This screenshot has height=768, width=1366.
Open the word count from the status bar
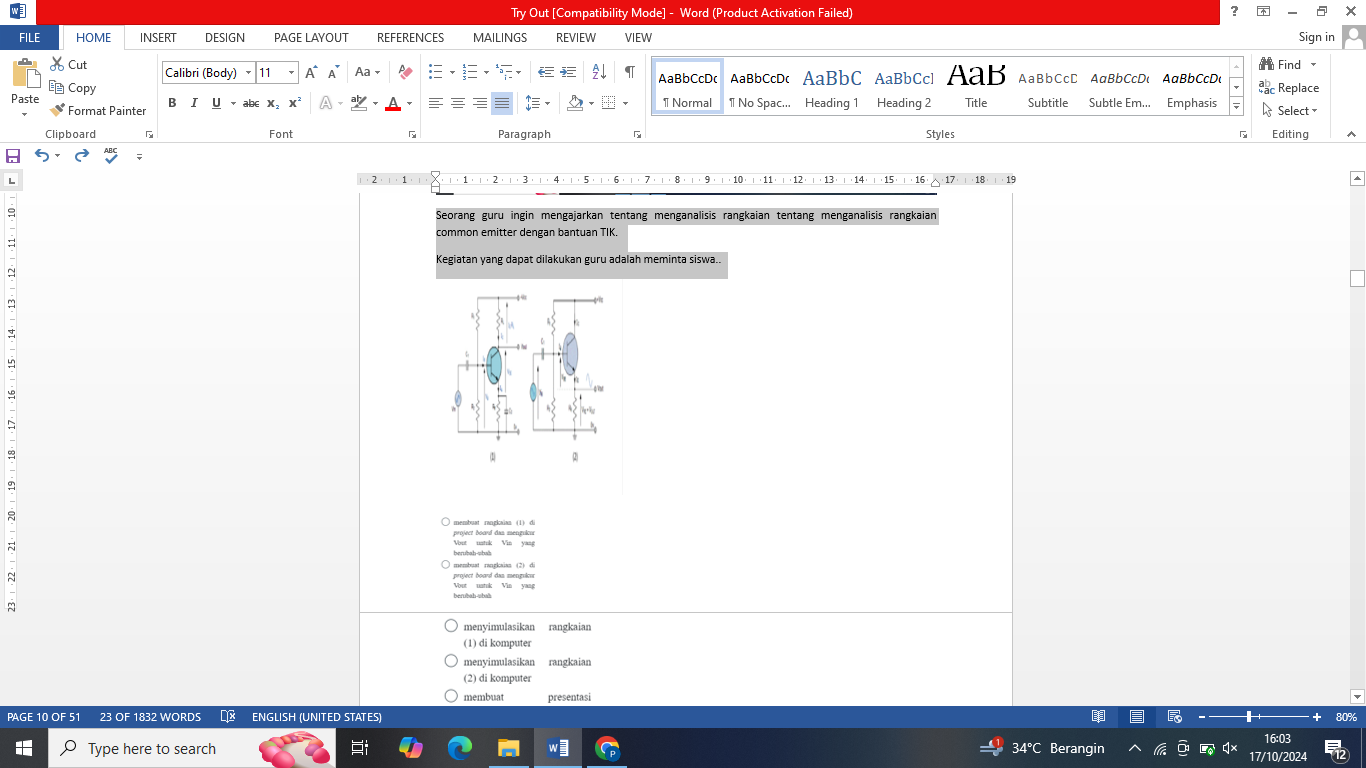(150, 717)
